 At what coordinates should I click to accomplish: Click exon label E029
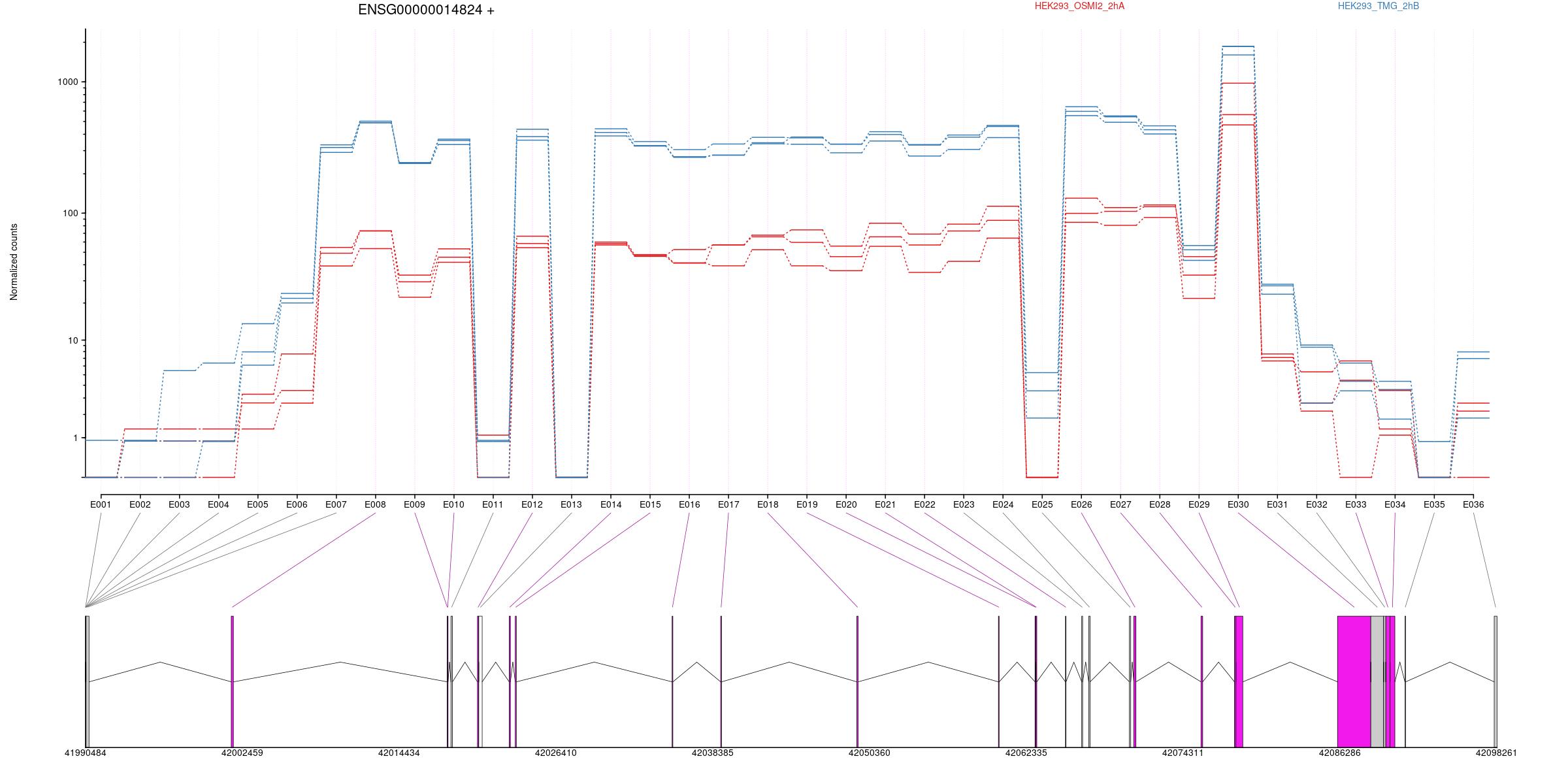click(1199, 504)
